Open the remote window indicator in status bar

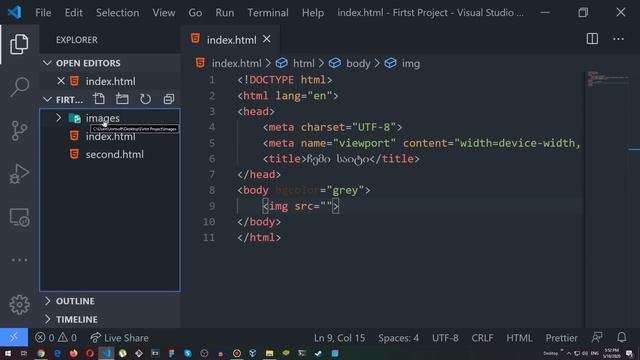[x=14, y=337]
